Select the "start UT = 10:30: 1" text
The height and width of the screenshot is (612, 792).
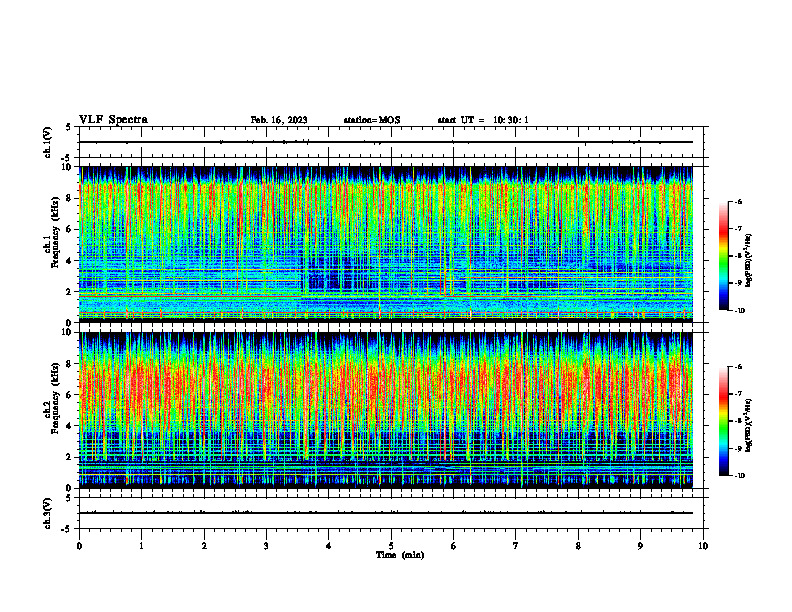click(483, 120)
